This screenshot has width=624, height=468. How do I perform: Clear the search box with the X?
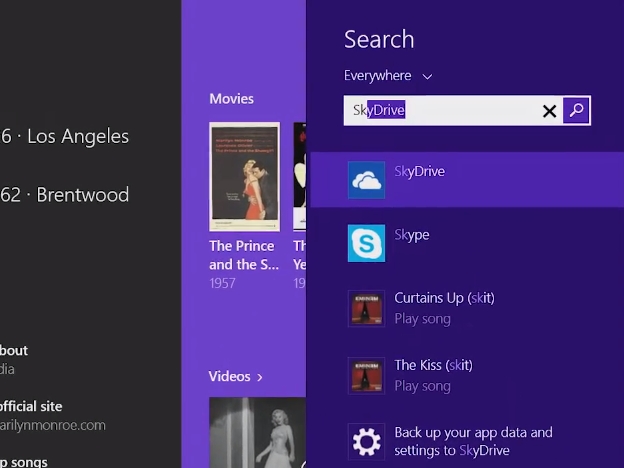[x=549, y=111]
